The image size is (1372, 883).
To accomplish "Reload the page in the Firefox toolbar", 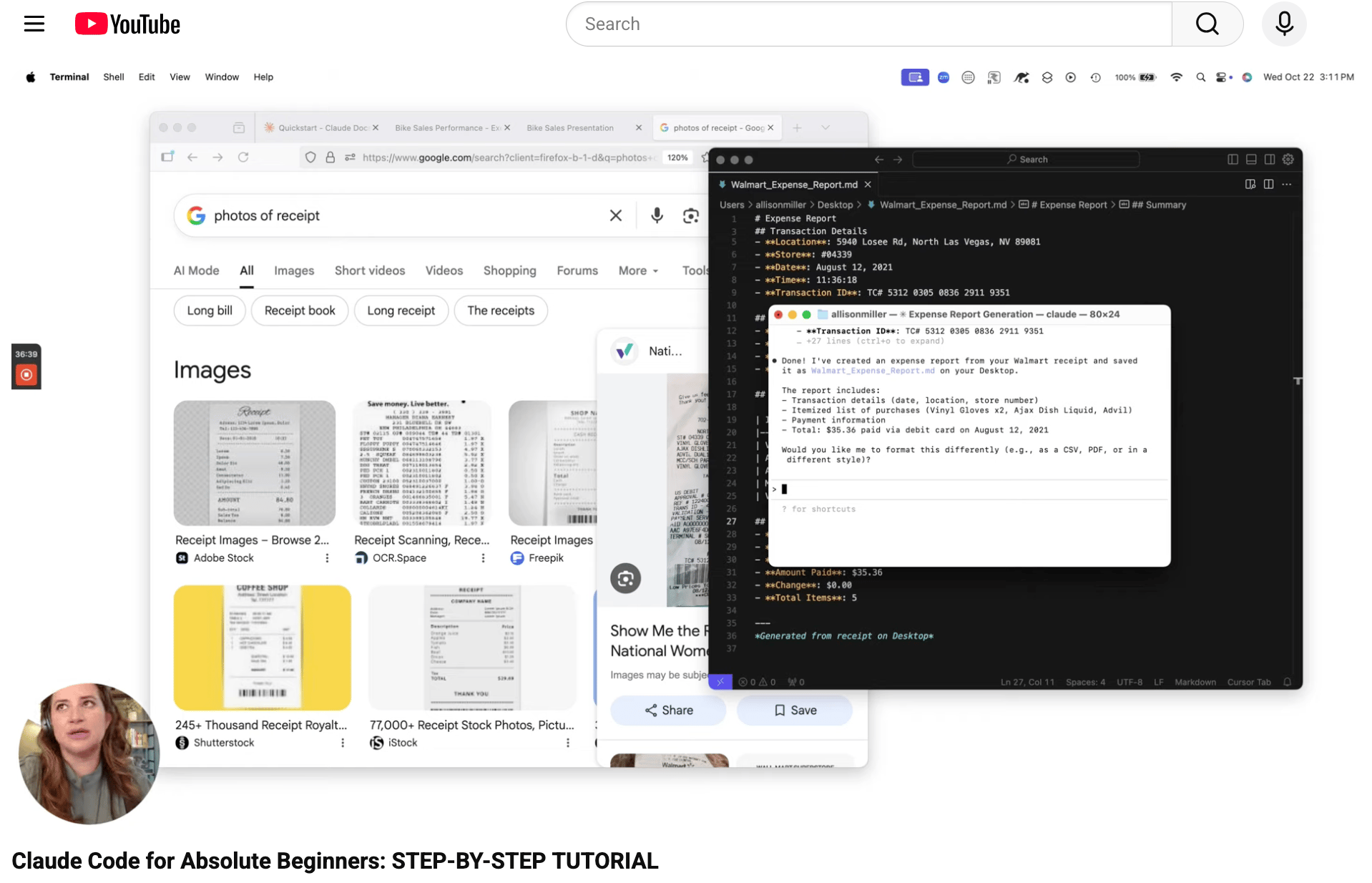I will click(x=243, y=157).
